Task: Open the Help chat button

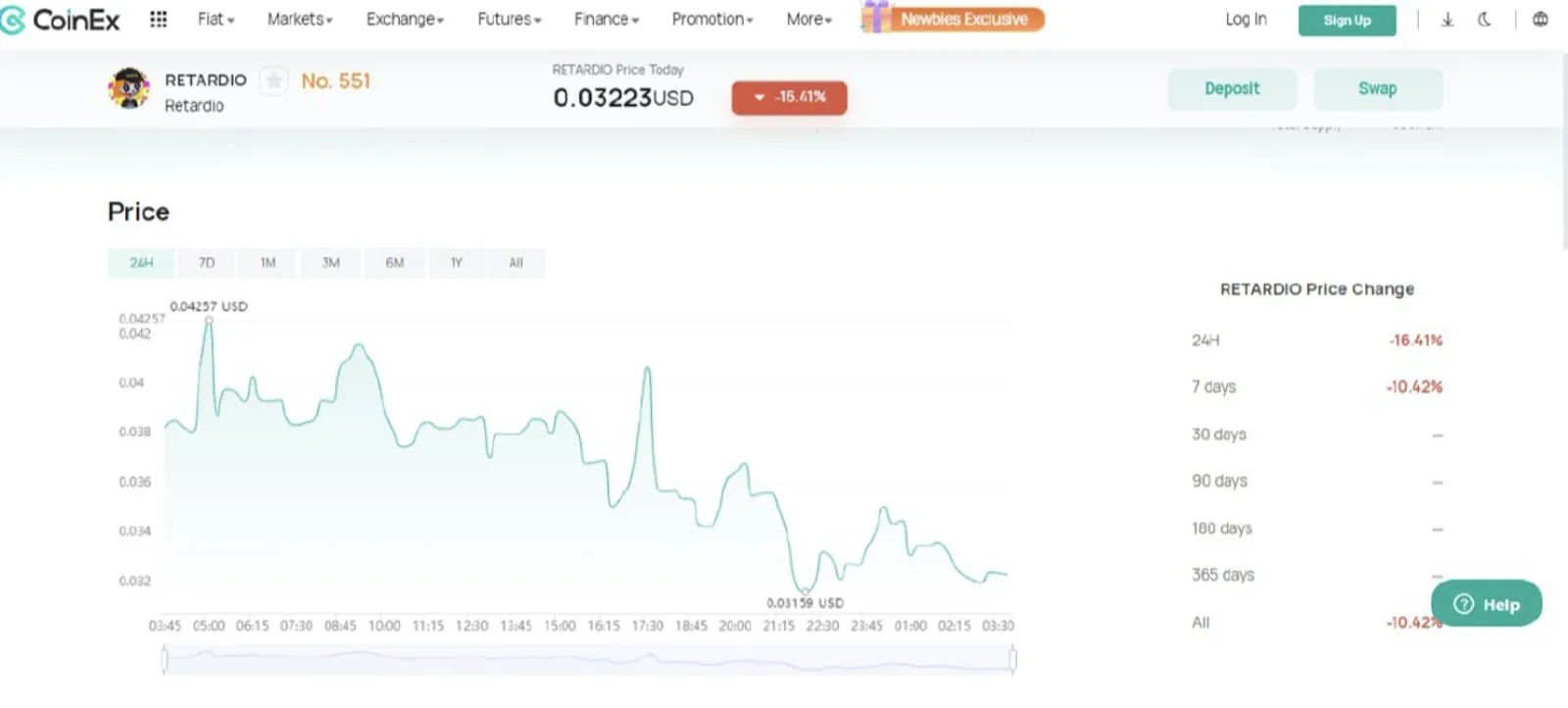Action: click(1486, 604)
